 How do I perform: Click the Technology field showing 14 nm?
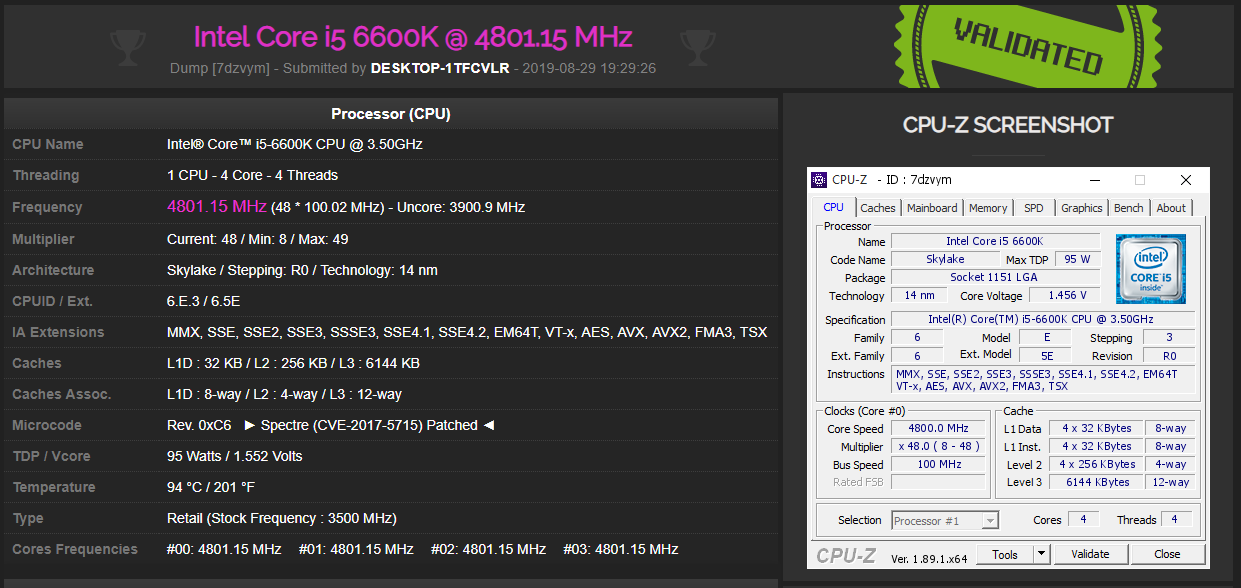click(x=919, y=295)
